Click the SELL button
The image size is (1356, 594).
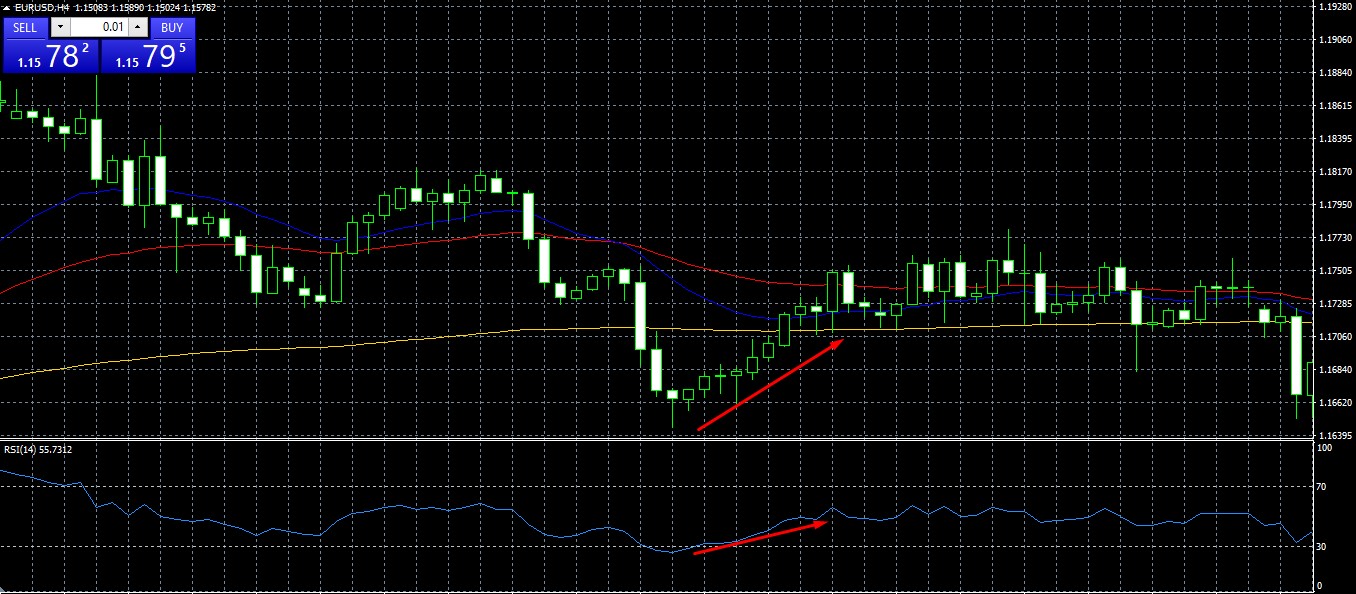[x=25, y=28]
